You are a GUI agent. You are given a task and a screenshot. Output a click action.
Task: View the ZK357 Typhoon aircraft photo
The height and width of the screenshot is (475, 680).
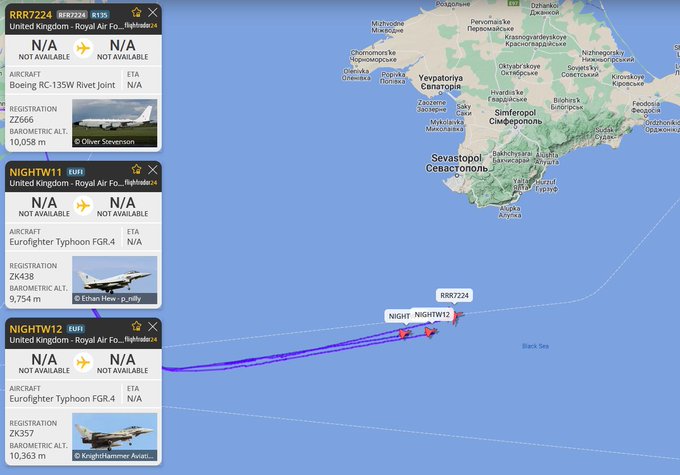click(x=114, y=437)
